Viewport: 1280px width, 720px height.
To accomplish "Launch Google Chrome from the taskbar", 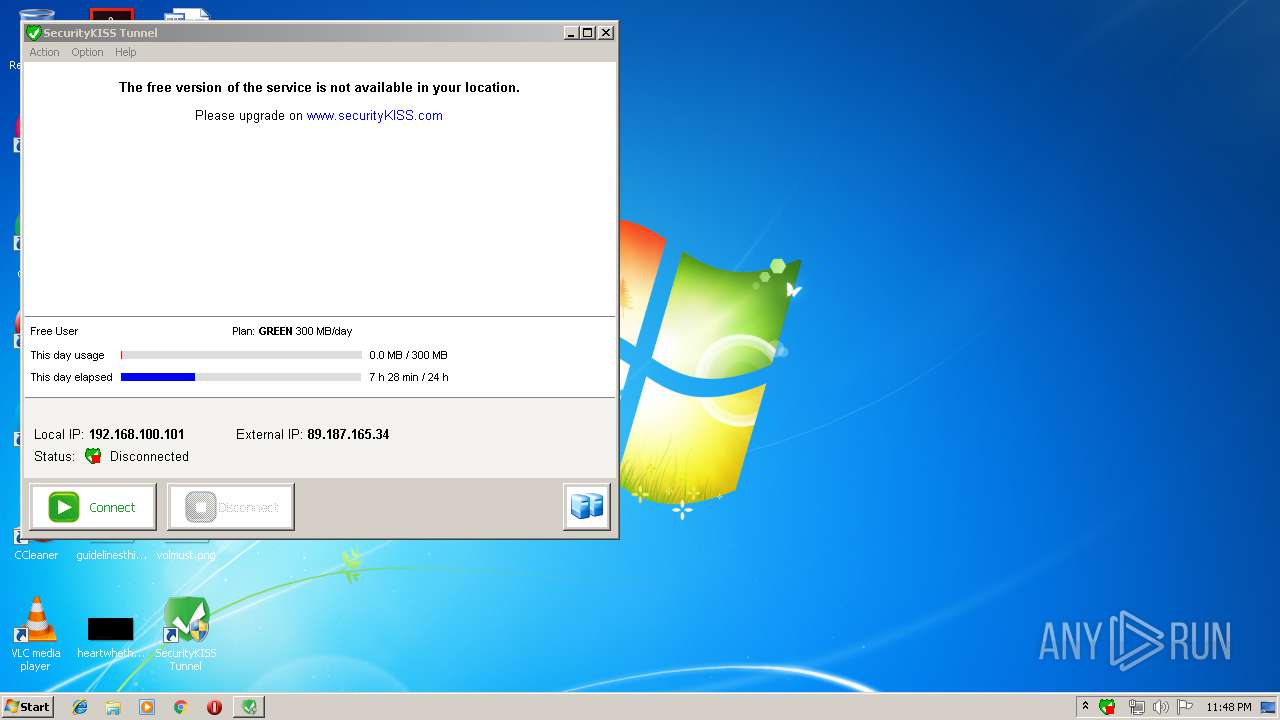I will tap(180, 707).
